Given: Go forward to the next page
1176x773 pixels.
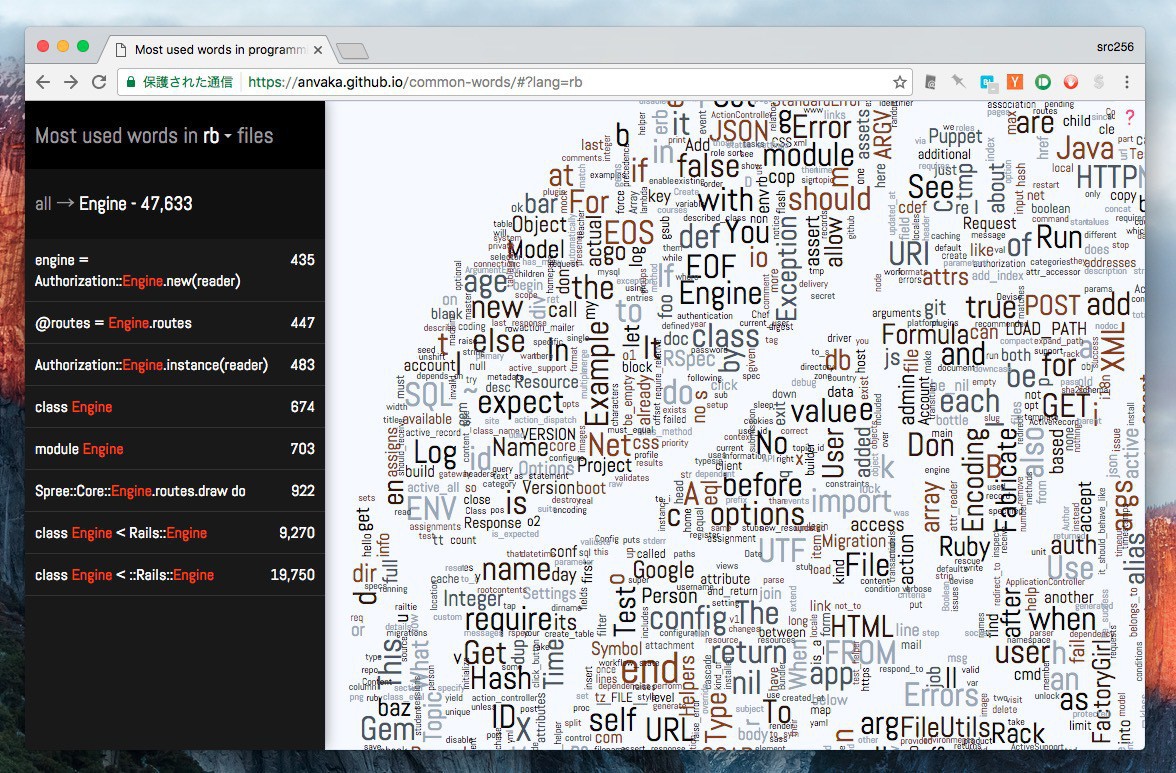Looking at the screenshot, I should point(70,82).
